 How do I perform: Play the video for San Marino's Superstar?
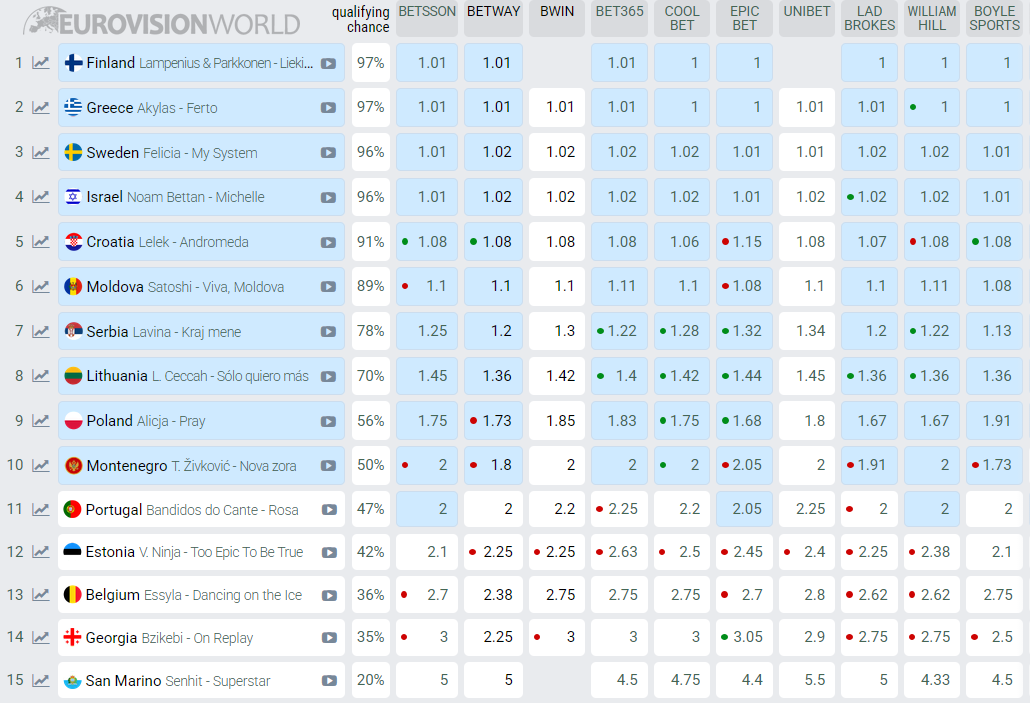coord(329,681)
